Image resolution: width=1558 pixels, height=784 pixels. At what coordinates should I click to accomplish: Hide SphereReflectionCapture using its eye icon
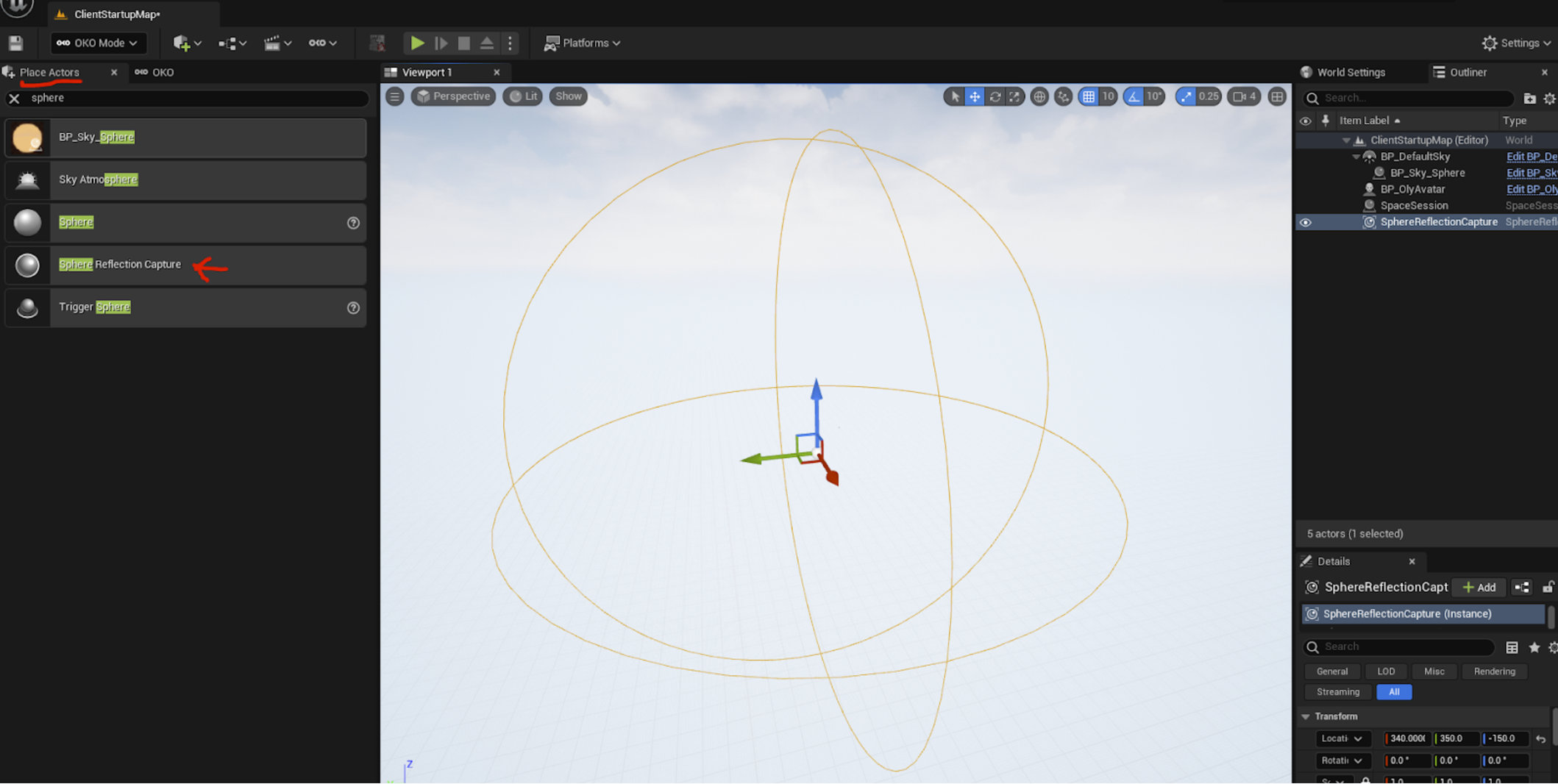click(1305, 222)
